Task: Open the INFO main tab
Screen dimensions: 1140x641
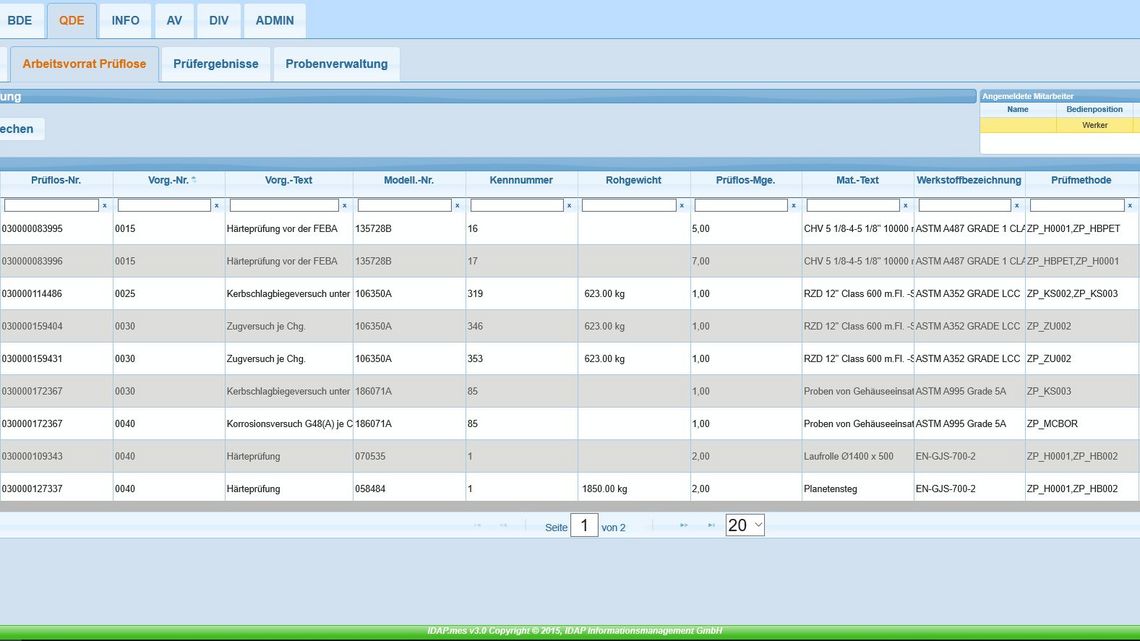Action: (x=125, y=20)
